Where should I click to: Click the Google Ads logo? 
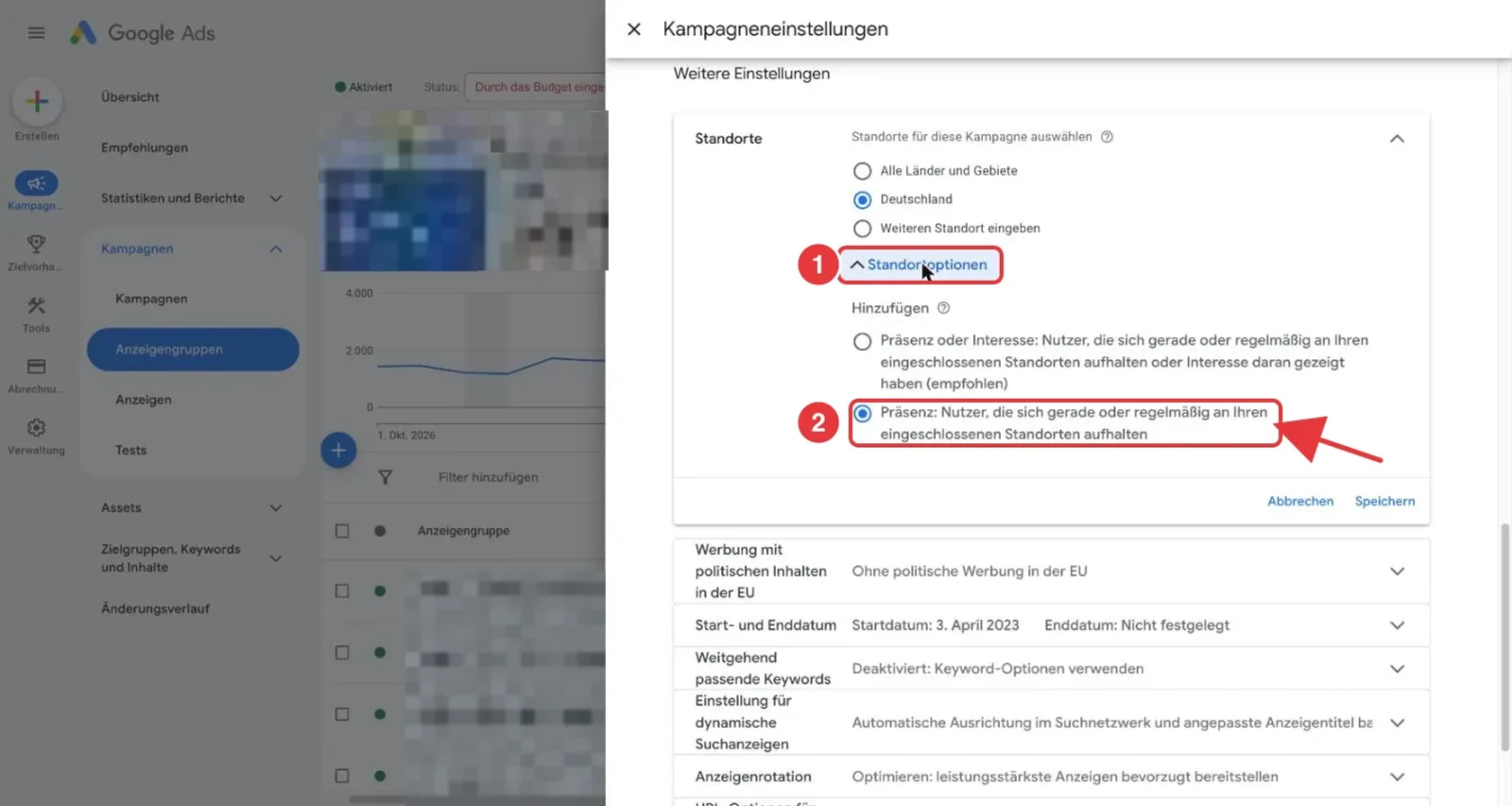pyautogui.click(x=143, y=33)
